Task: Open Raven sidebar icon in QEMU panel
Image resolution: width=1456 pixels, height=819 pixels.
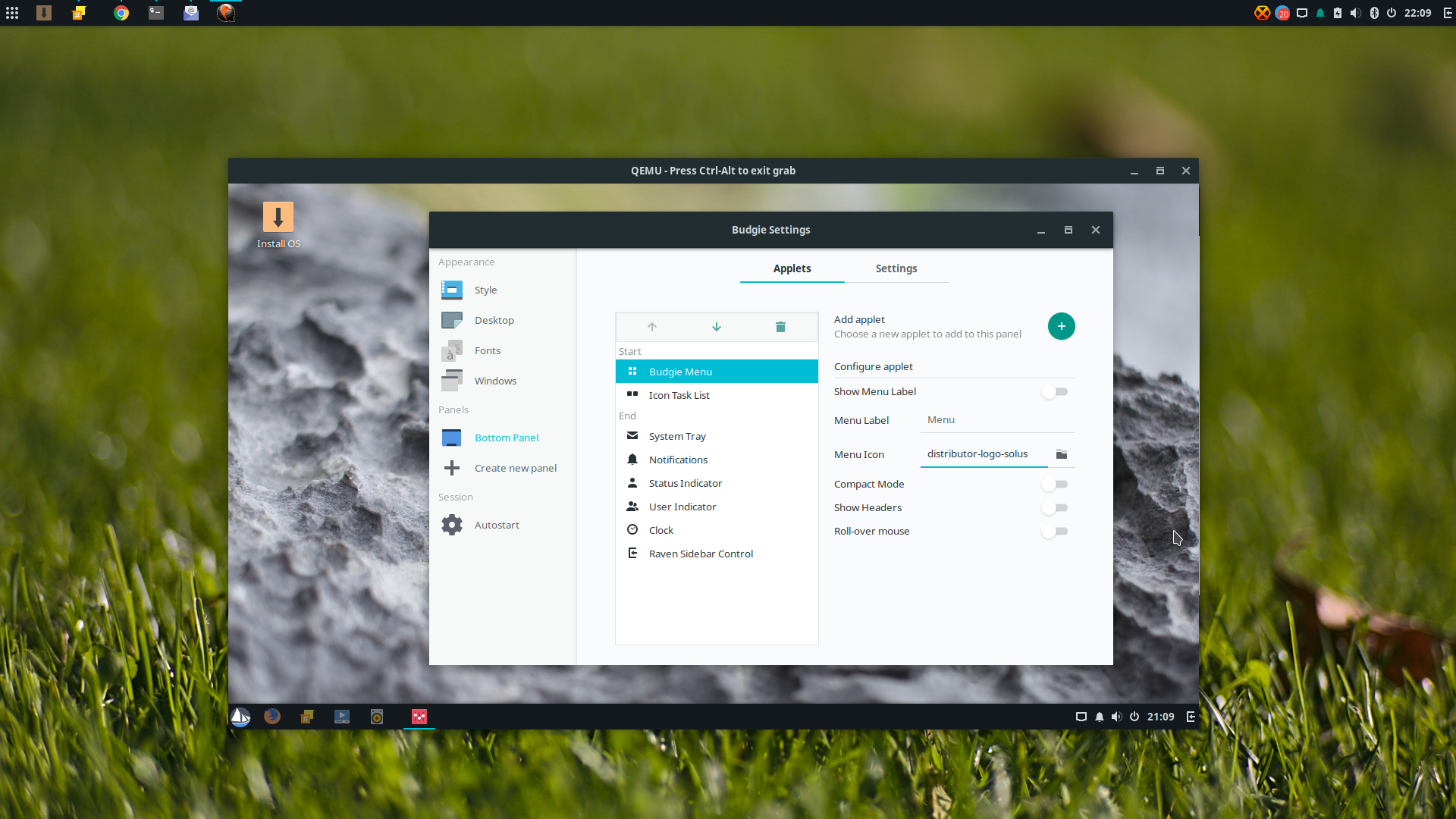Action: point(1191,717)
